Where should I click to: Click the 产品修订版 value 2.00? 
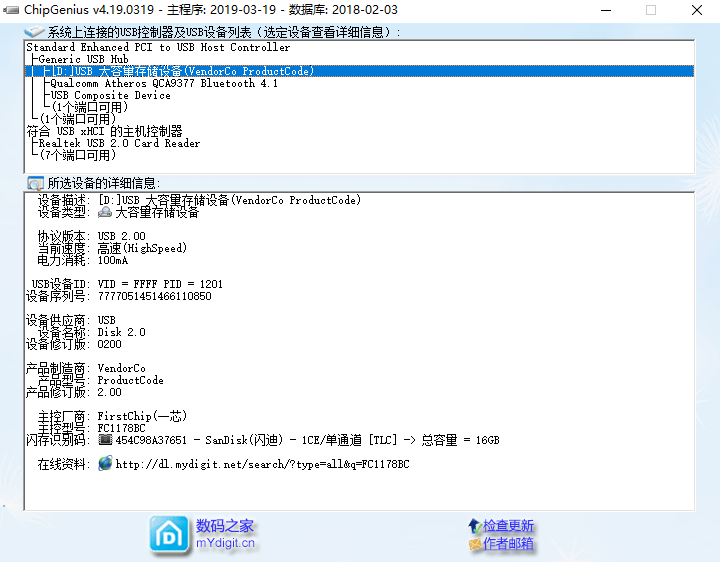click(x=109, y=392)
